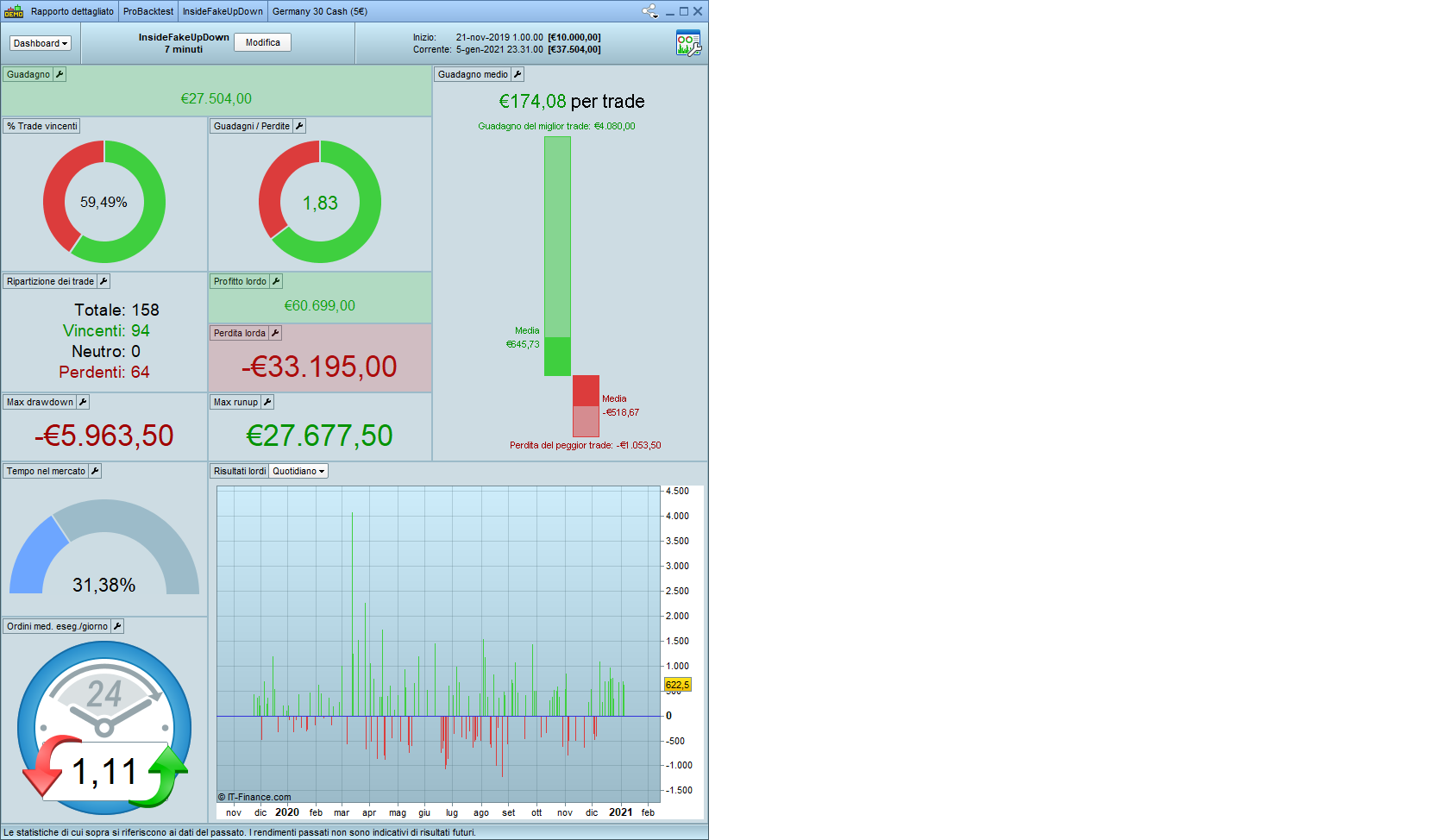Click the orders-per-day clock graphic

point(104,727)
